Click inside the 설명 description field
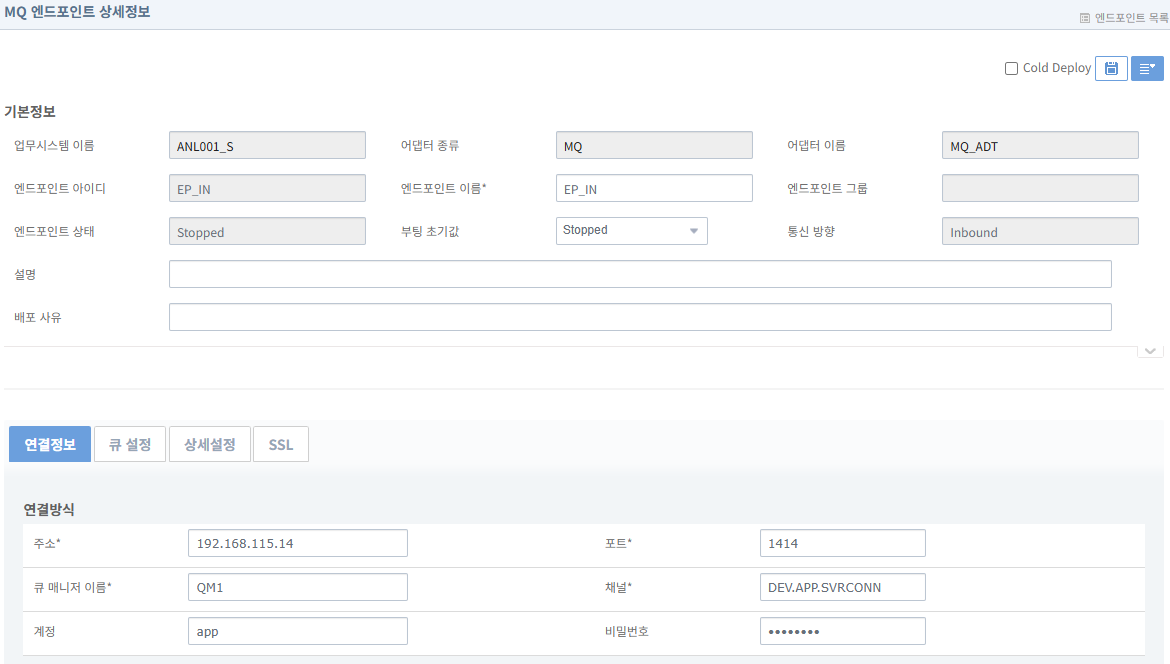The height and width of the screenshot is (664, 1170). pos(639,273)
